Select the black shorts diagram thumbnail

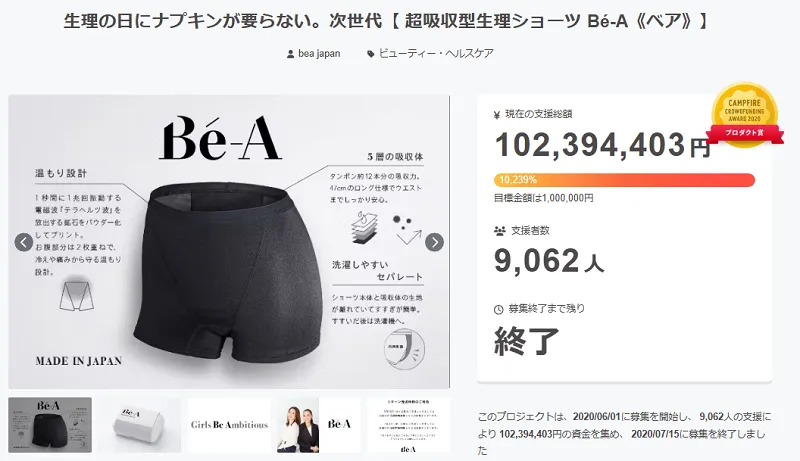coord(50,425)
